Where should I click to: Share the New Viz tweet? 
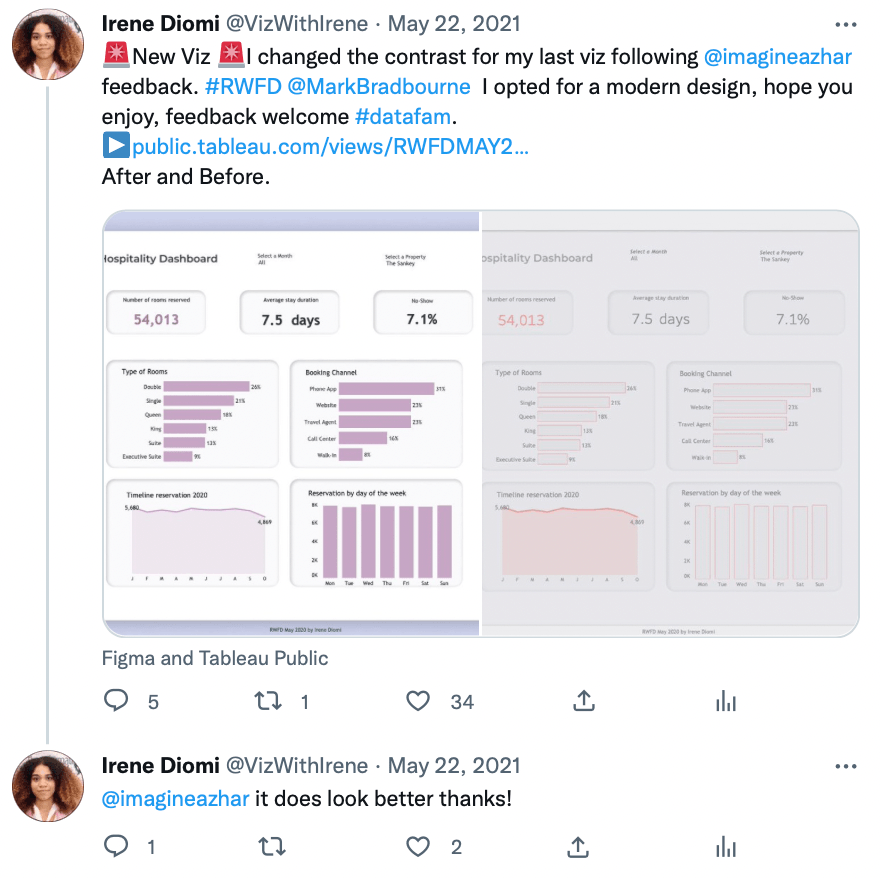pyautogui.click(x=584, y=702)
